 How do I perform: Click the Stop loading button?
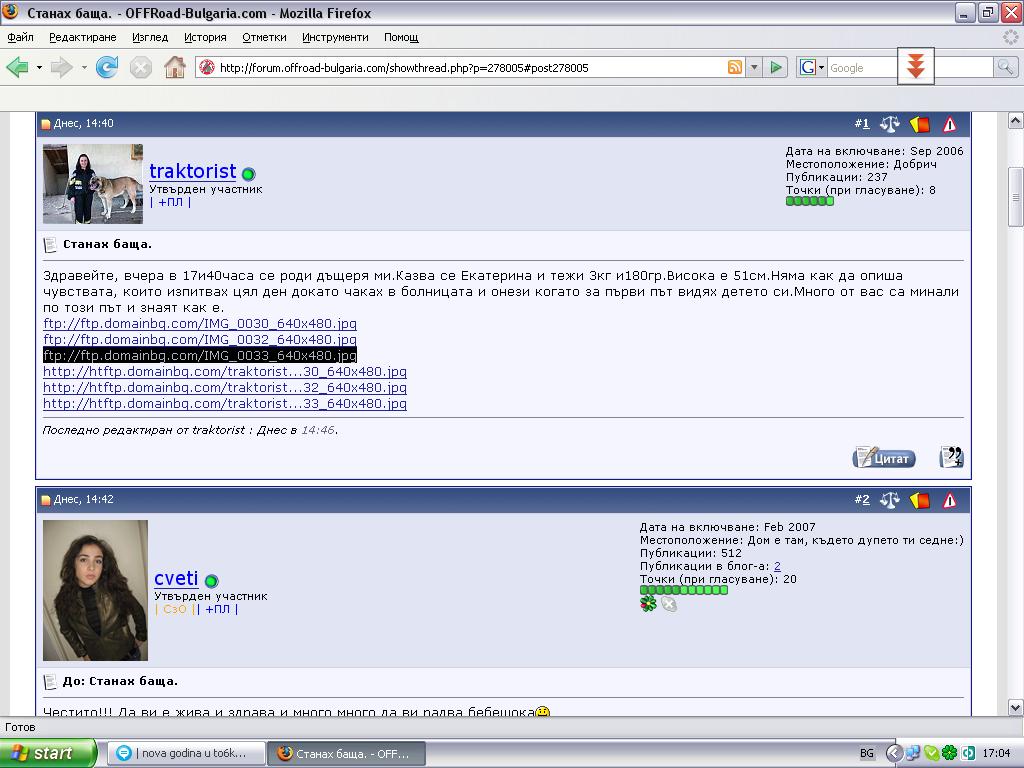(140, 67)
